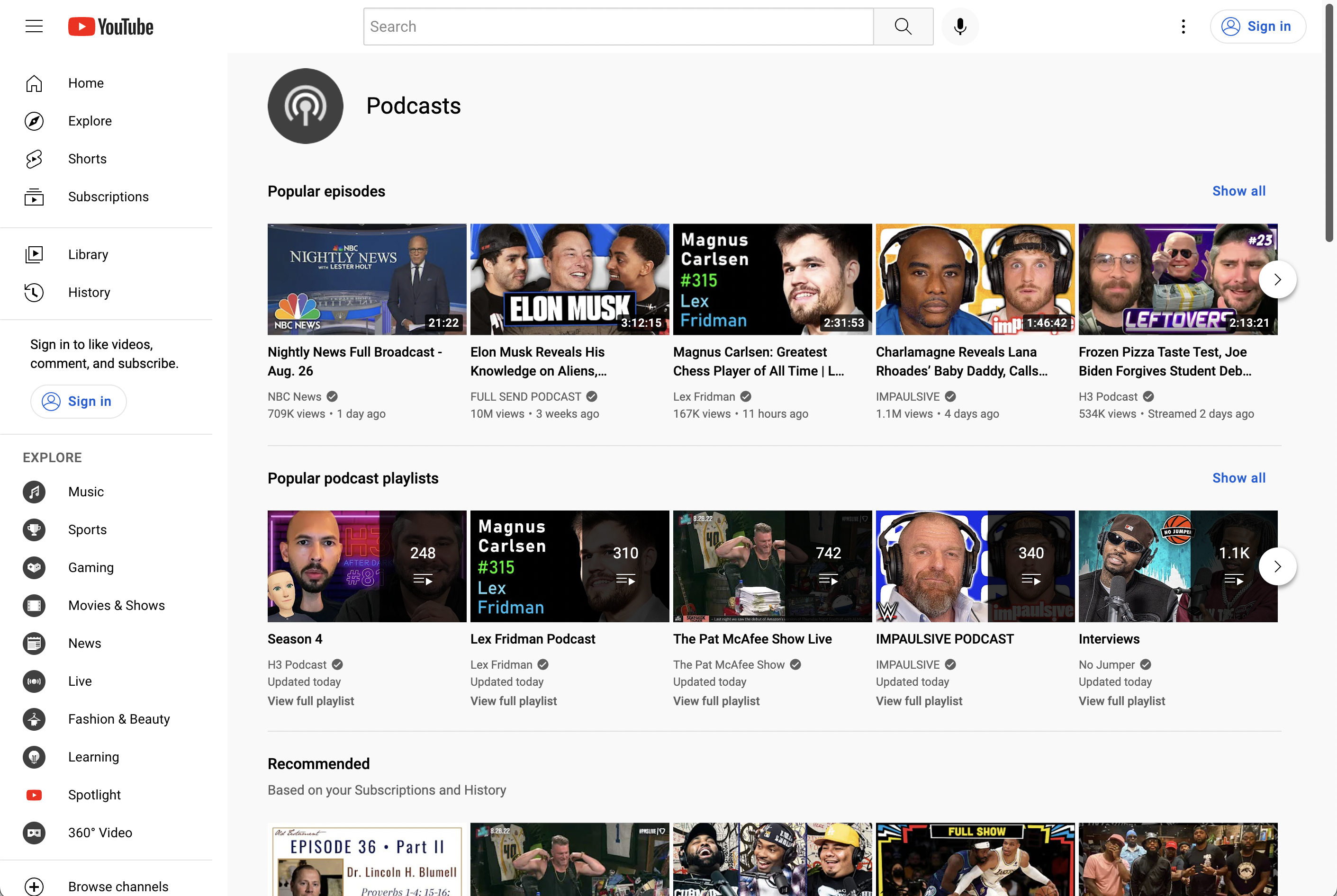
Task: Click the Spotlight icon
Action: [x=34, y=795]
